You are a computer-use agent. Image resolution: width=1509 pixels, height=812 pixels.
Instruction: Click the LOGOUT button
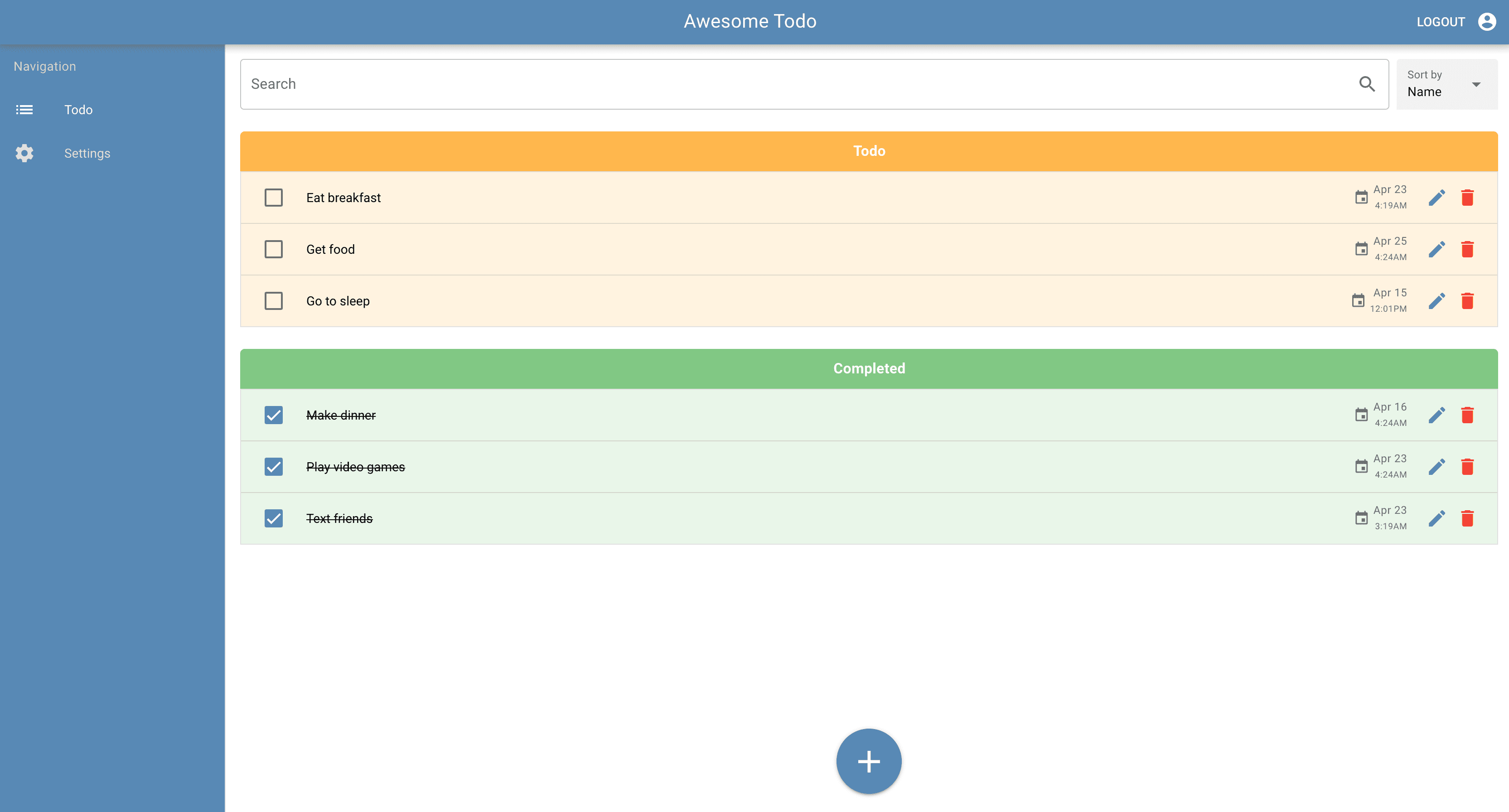[1440, 22]
